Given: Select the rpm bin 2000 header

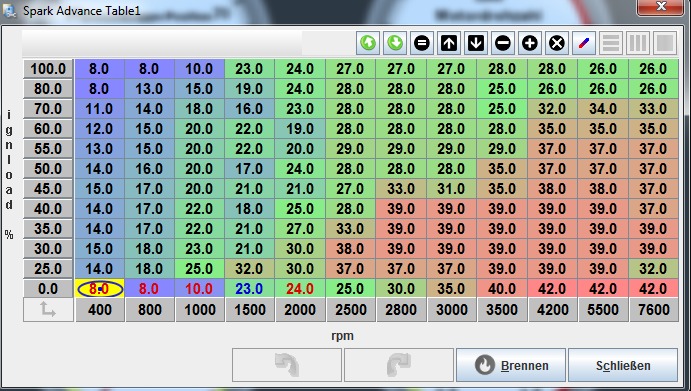Looking at the screenshot, I should pos(300,309).
